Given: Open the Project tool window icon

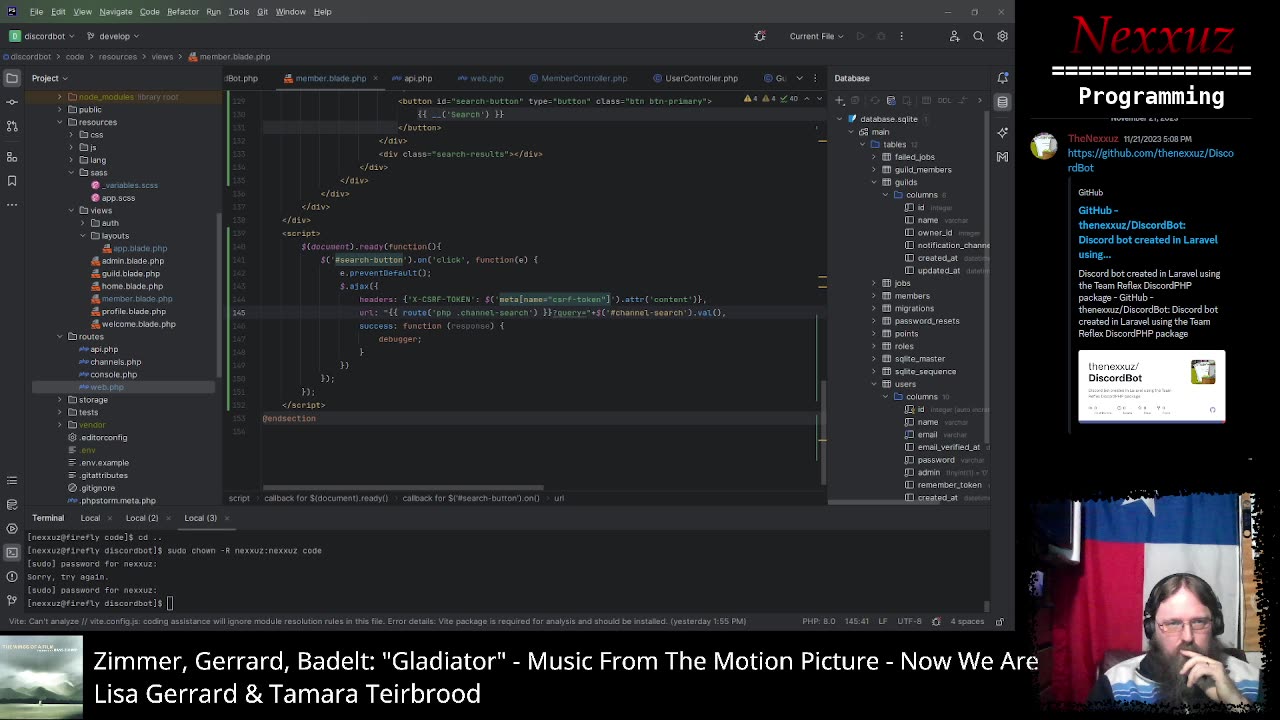Looking at the screenshot, I should [12, 78].
